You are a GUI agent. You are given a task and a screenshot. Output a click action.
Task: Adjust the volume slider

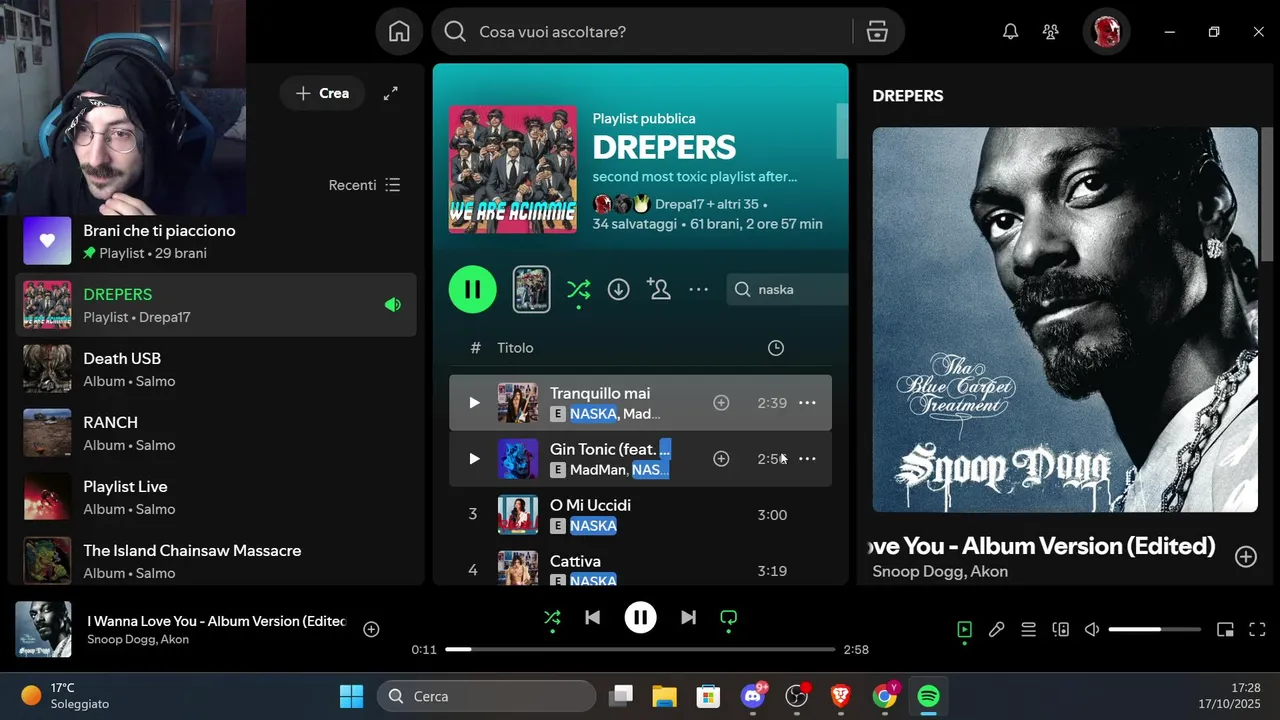tap(1154, 629)
